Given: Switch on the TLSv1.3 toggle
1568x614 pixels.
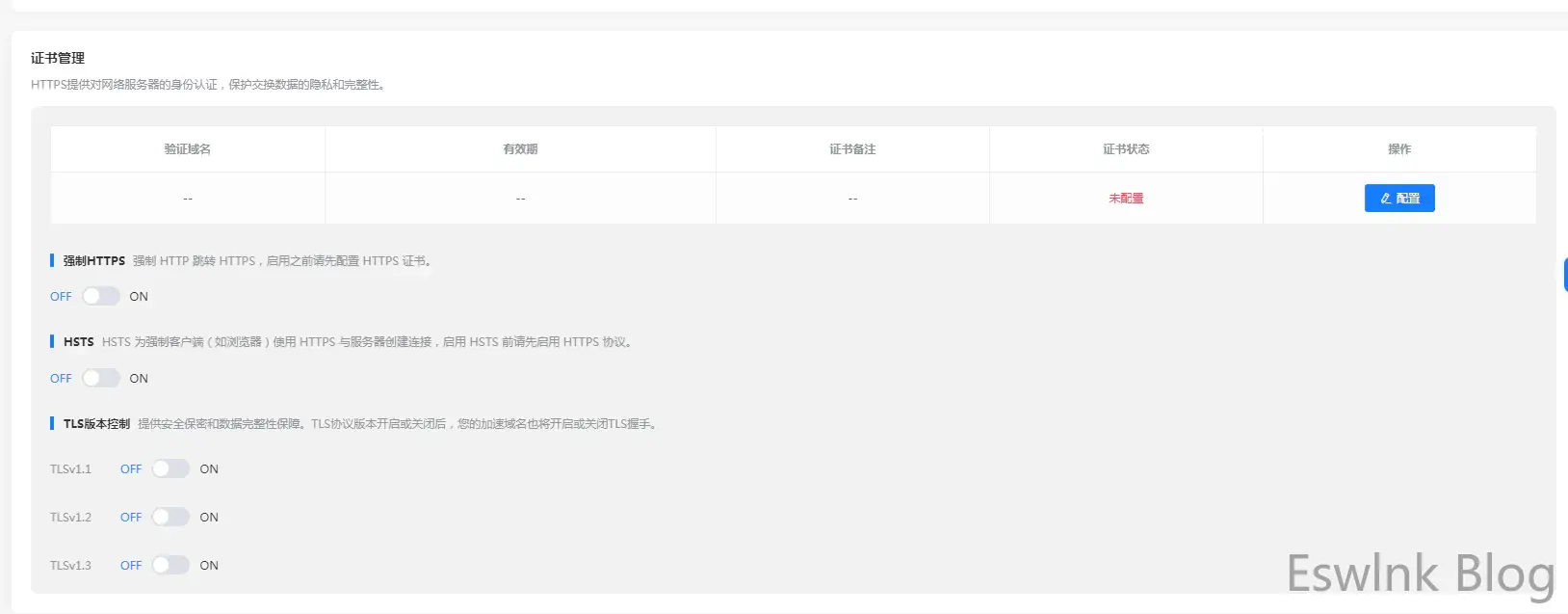Looking at the screenshot, I should 170,566.
